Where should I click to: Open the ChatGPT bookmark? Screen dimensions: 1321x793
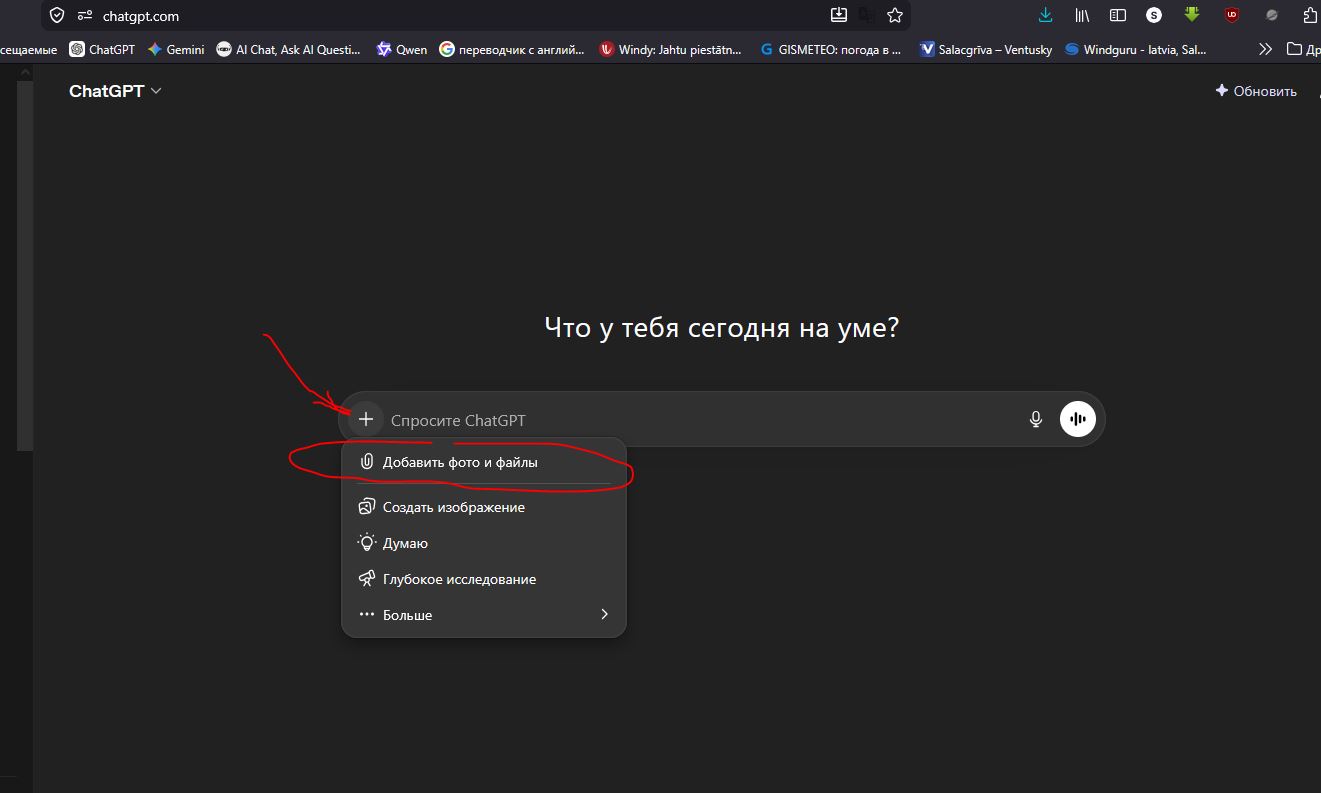click(102, 48)
